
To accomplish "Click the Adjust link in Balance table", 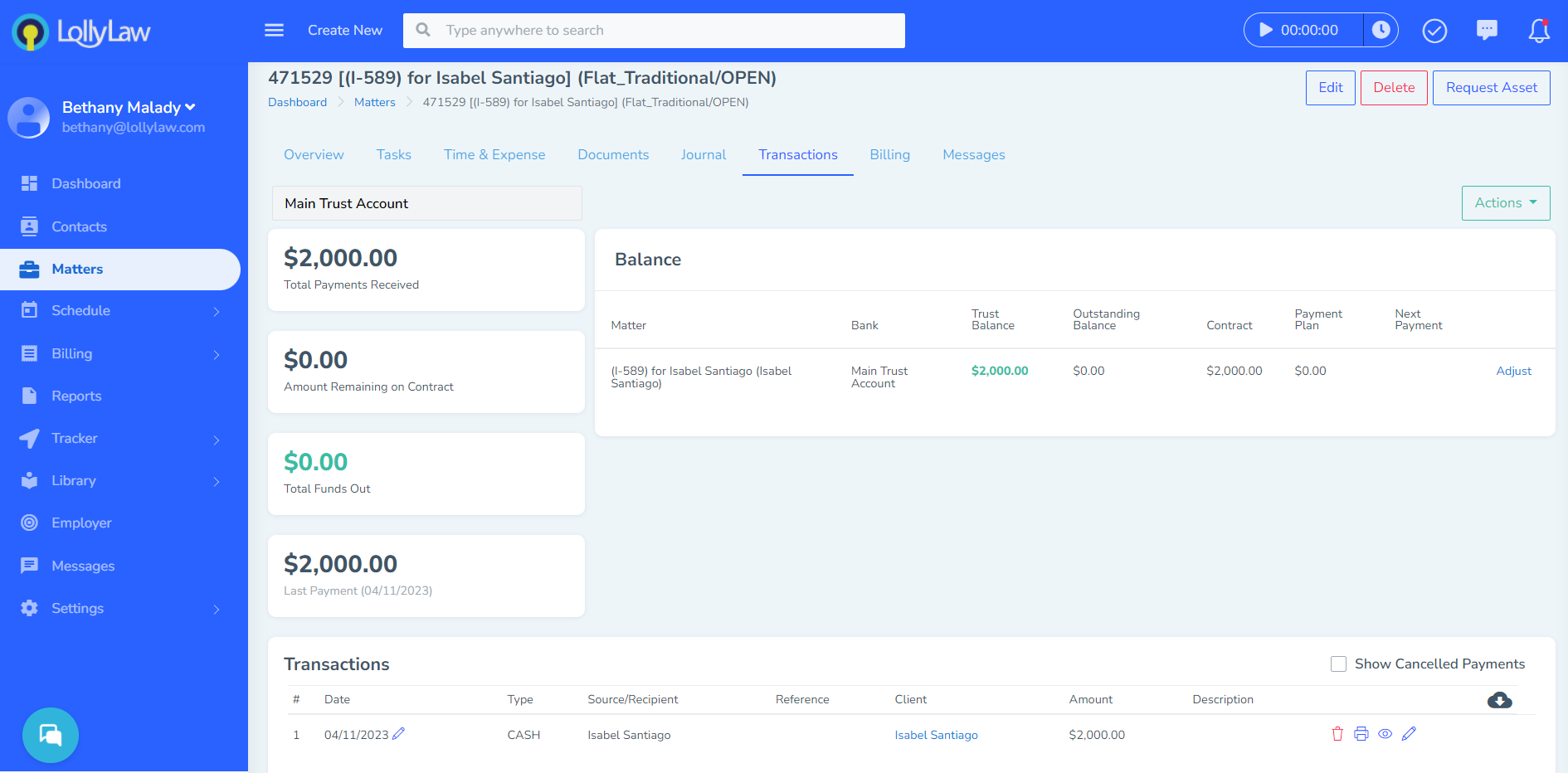I will tap(1513, 372).
